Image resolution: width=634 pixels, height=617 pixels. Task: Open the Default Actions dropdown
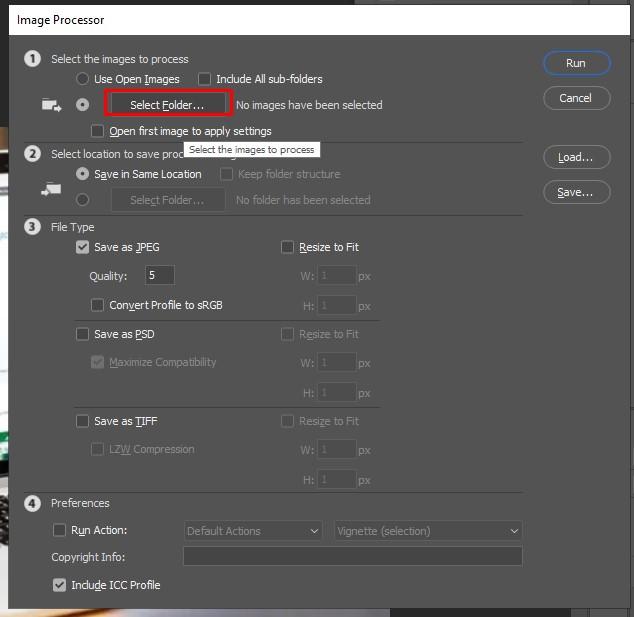tap(253, 531)
